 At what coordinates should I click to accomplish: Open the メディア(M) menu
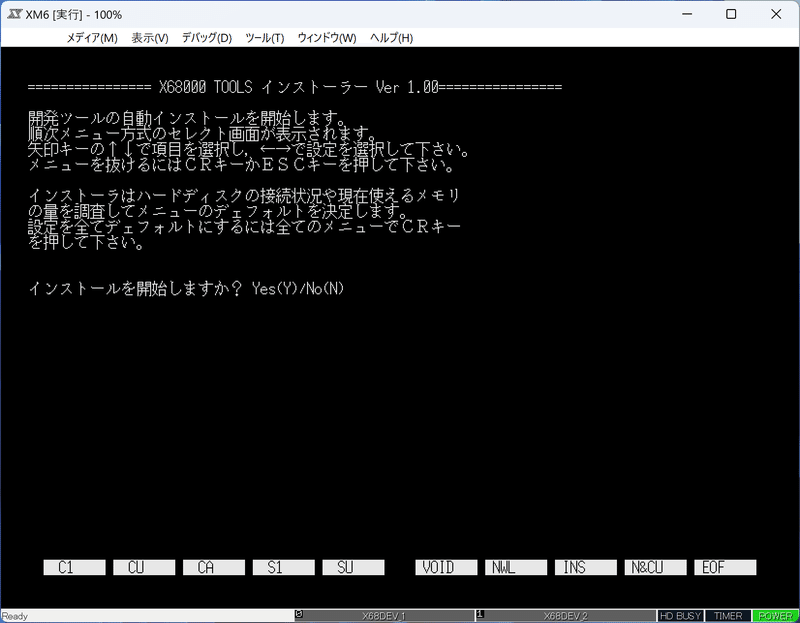click(92, 38)
